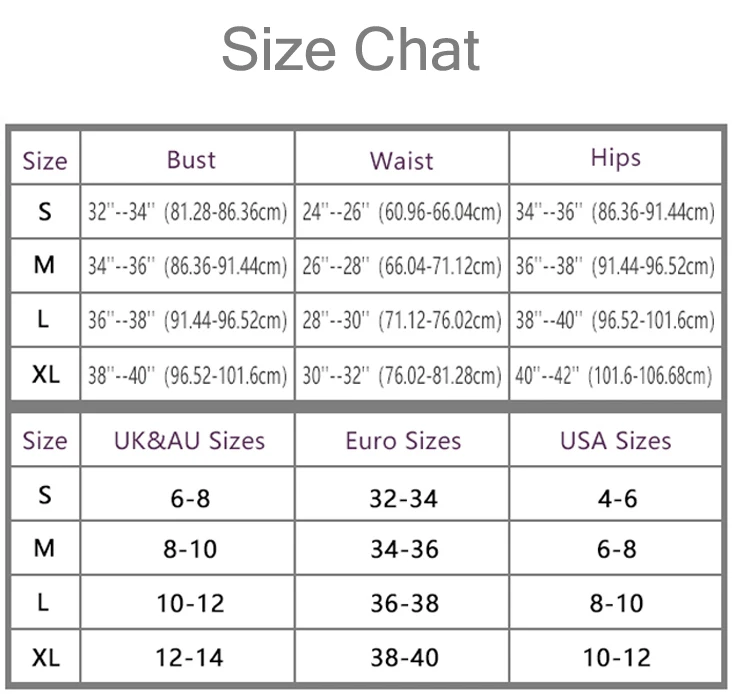Select L row hips cell 38''--40''

[x=616, y=320]
